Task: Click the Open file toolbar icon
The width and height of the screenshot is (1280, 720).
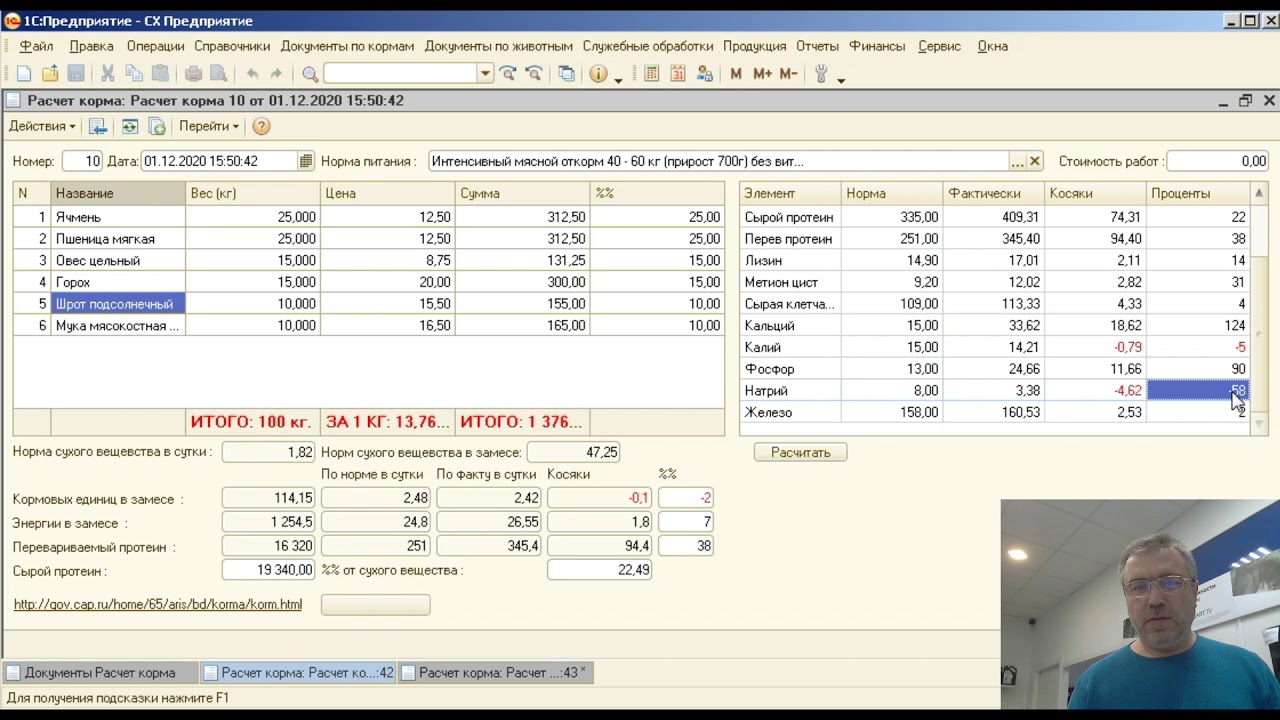Action: (x=50, y=74)
